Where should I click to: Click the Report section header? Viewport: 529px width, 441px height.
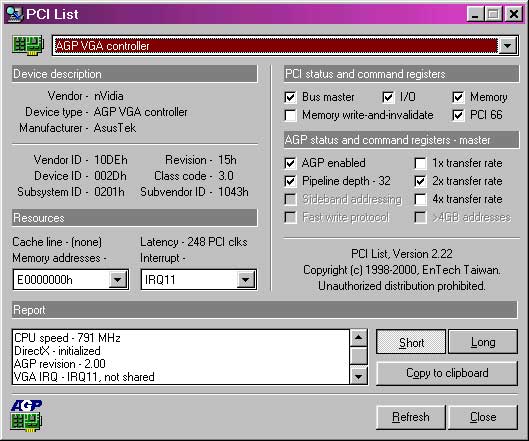coord(264,310)
